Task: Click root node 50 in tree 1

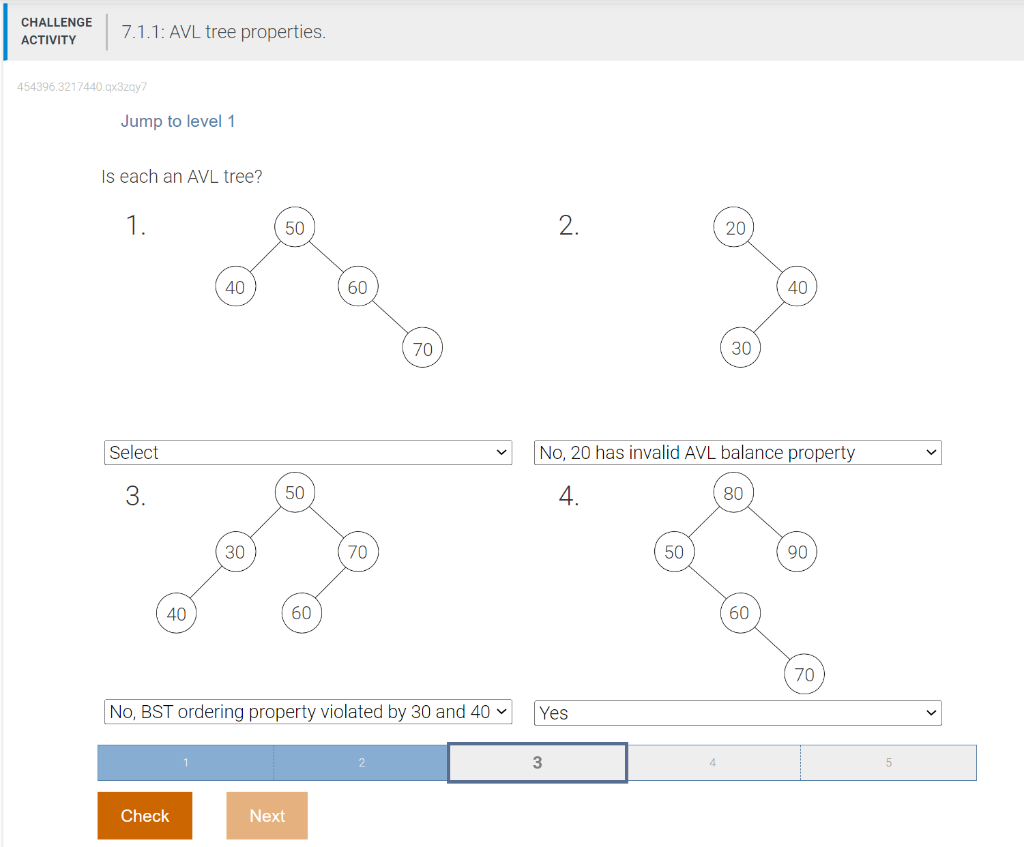Action: 294,227
